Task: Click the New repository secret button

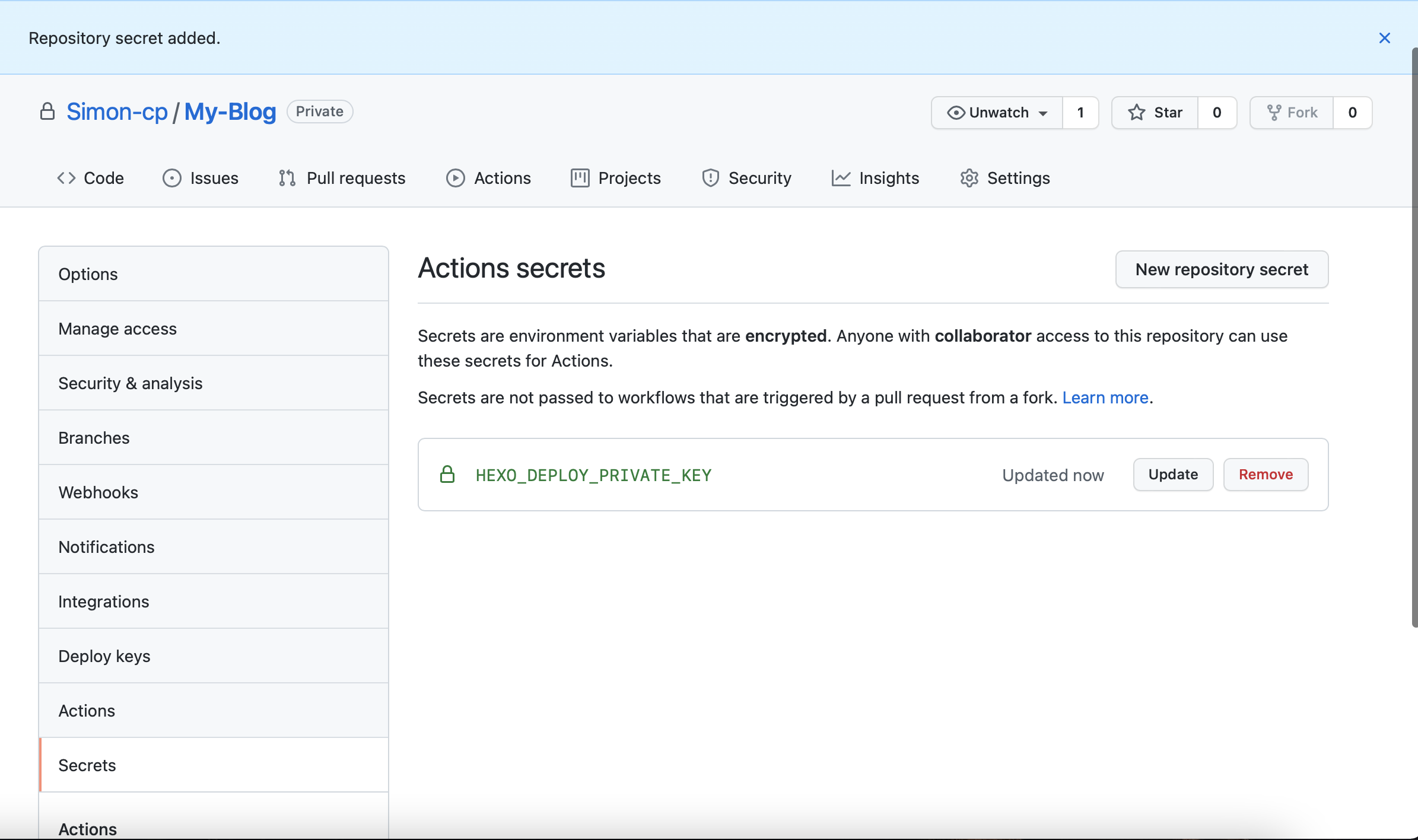Action: [1222, 269]
